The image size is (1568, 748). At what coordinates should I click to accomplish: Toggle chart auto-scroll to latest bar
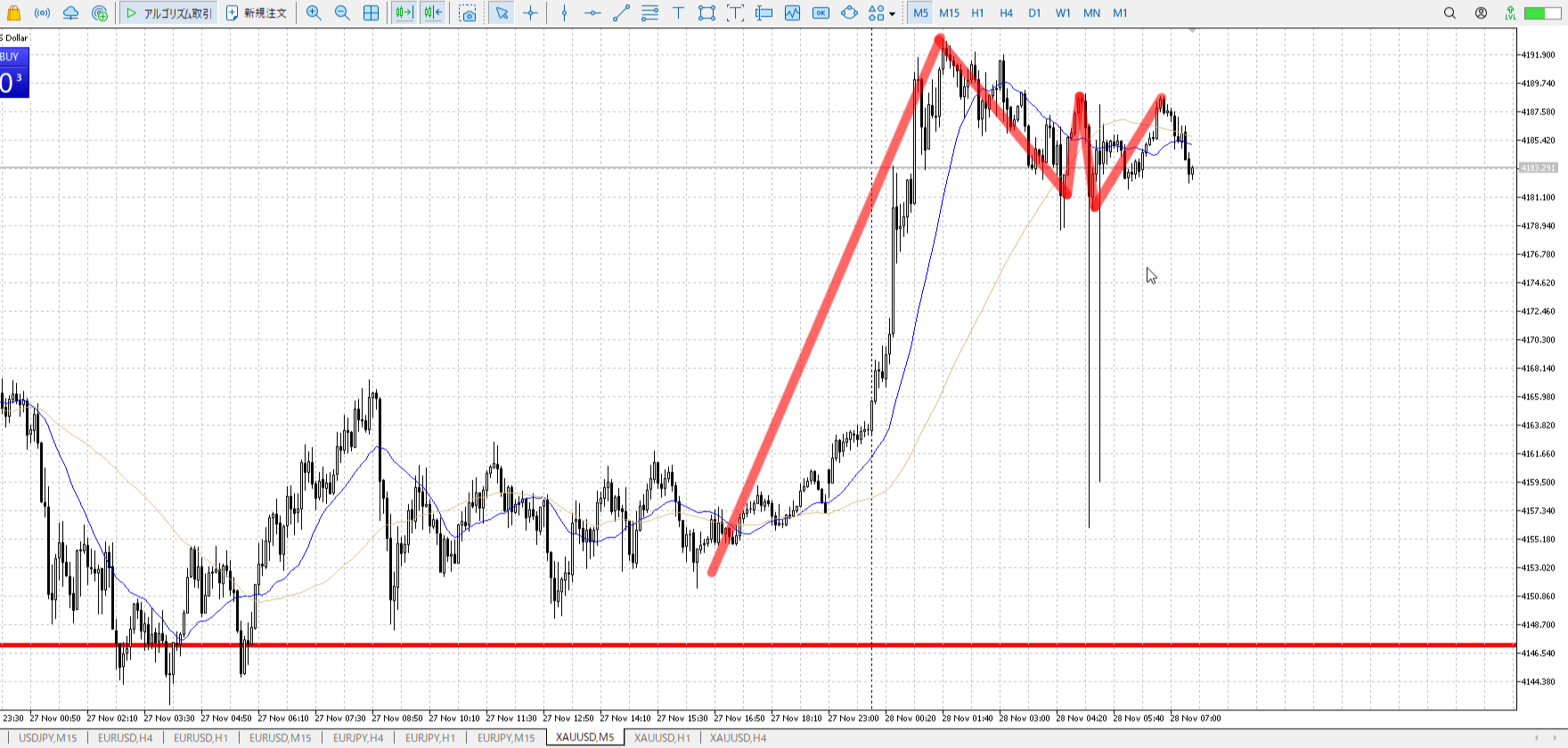click(404, 13)
